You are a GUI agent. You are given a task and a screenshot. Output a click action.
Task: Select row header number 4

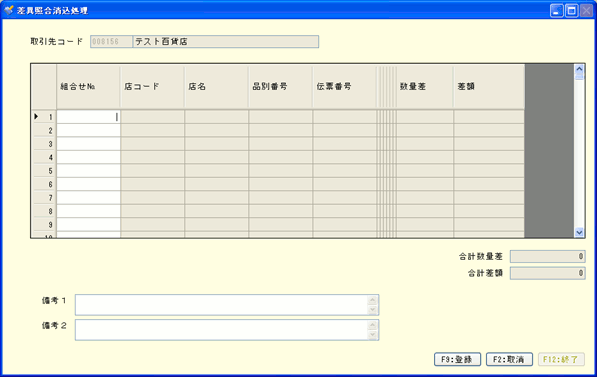coord(44,157)
